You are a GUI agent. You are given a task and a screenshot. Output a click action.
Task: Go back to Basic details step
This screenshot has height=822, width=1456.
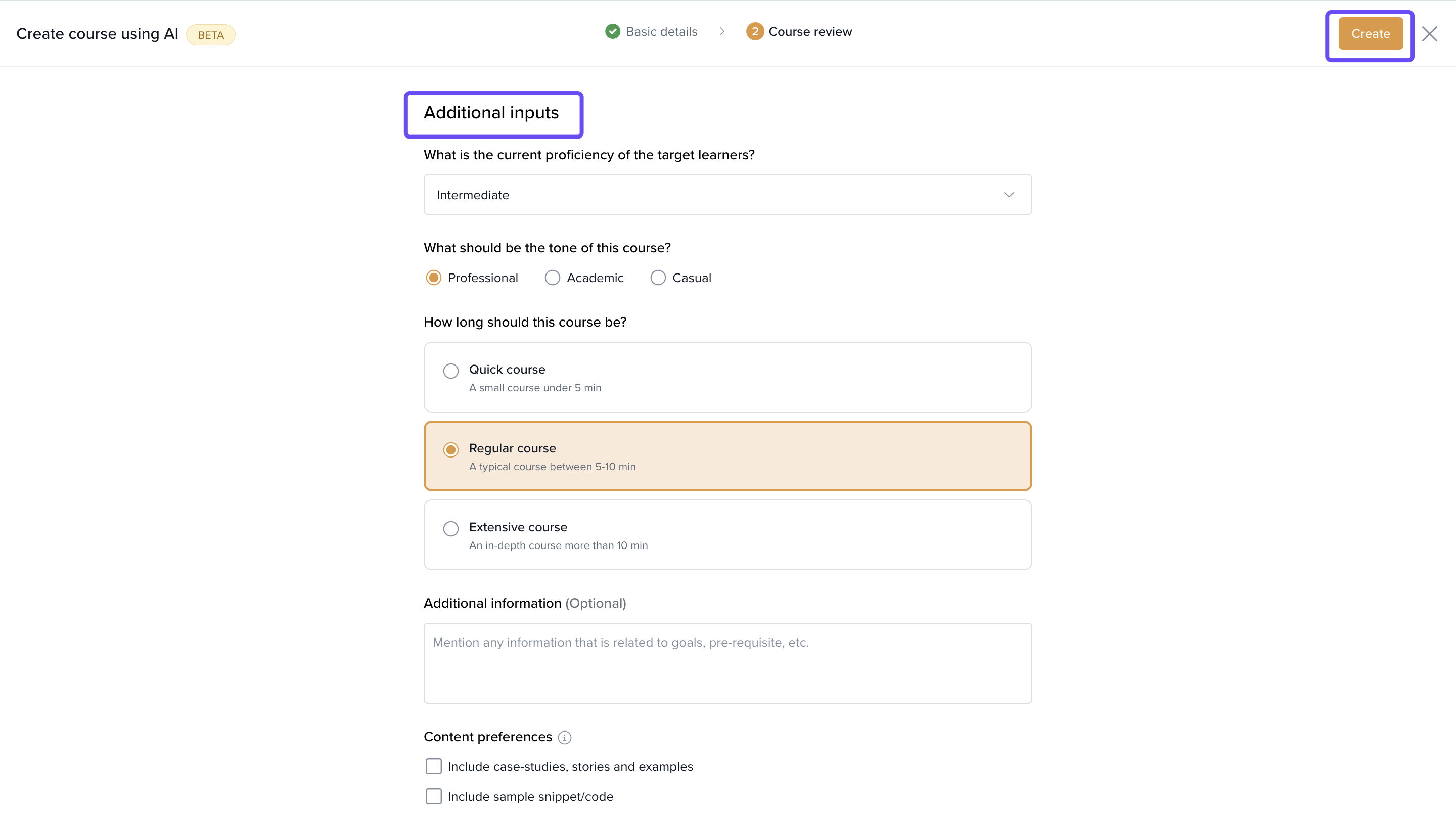tap(661, 32)
